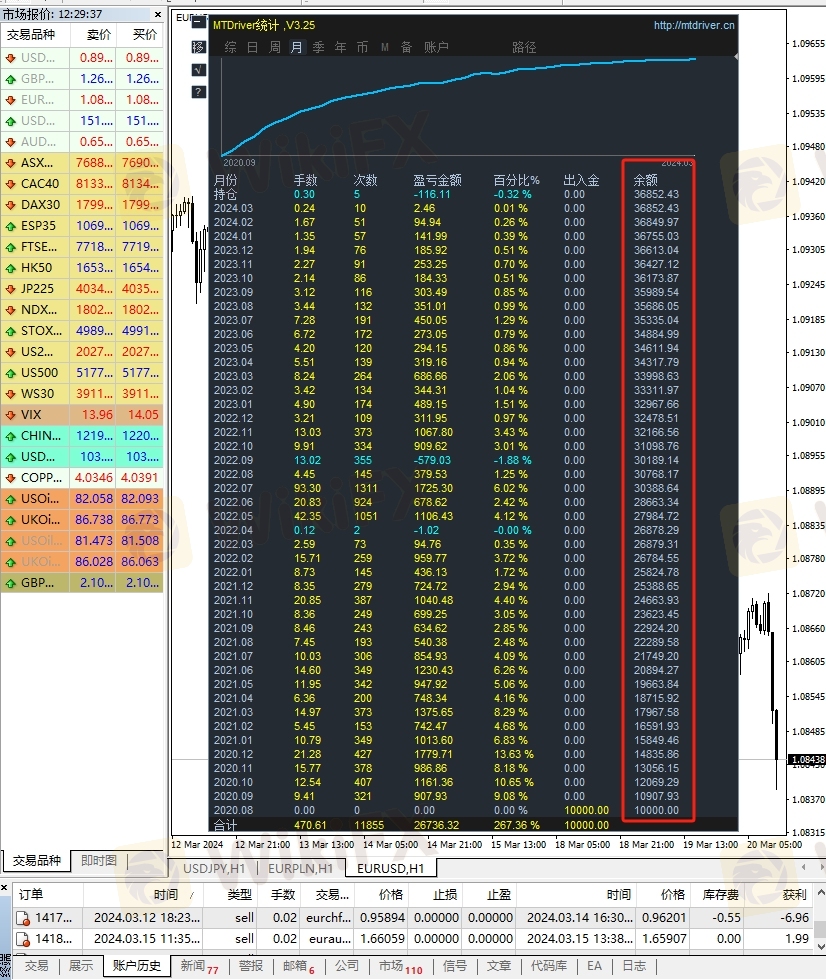Click the US500 up arrow icon
Screen dimensions: 826x980
[11, 373]
